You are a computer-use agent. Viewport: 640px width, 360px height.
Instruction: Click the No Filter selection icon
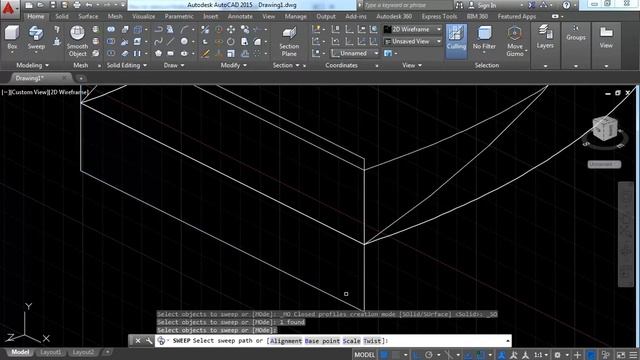[484, 38]
